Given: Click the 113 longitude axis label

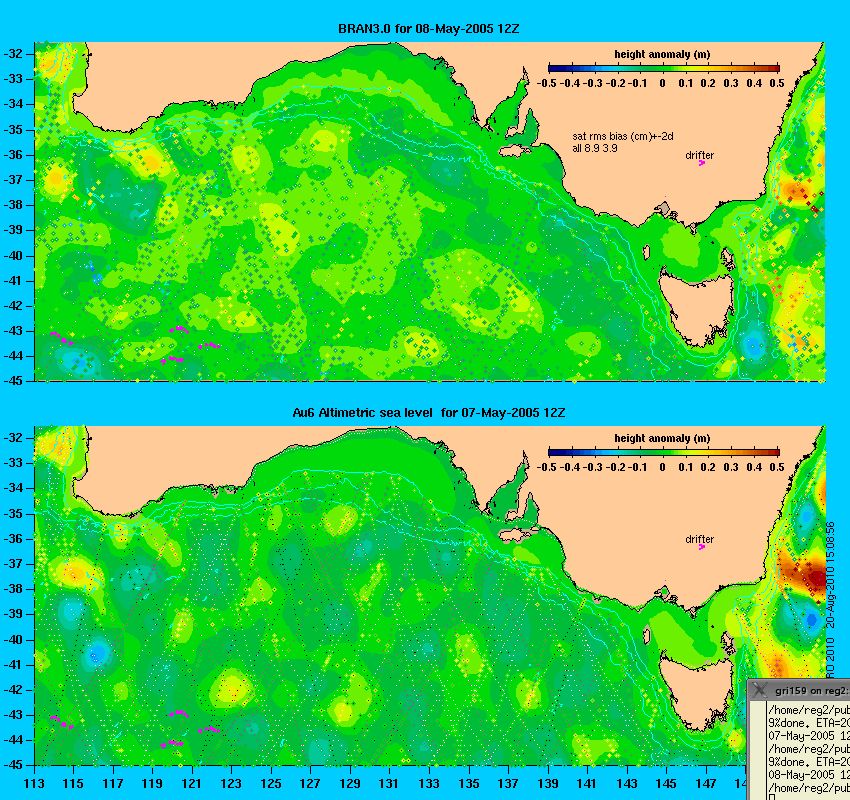Looking at the screenshot, I should 34,784.
